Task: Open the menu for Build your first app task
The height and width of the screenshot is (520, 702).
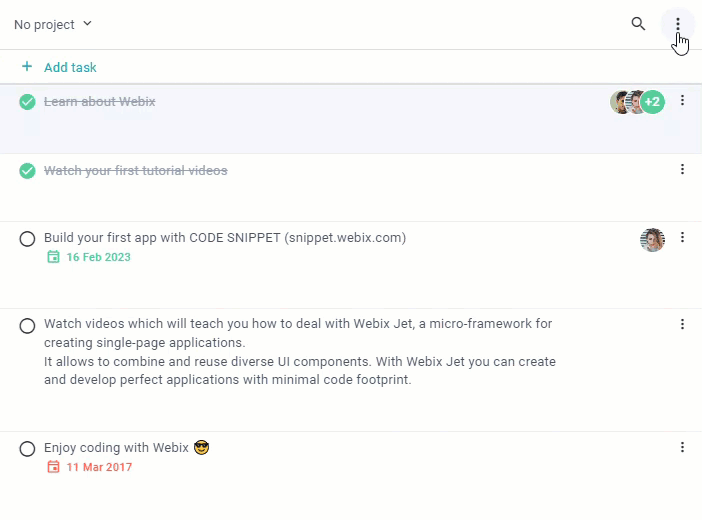Action: [682, 237]
